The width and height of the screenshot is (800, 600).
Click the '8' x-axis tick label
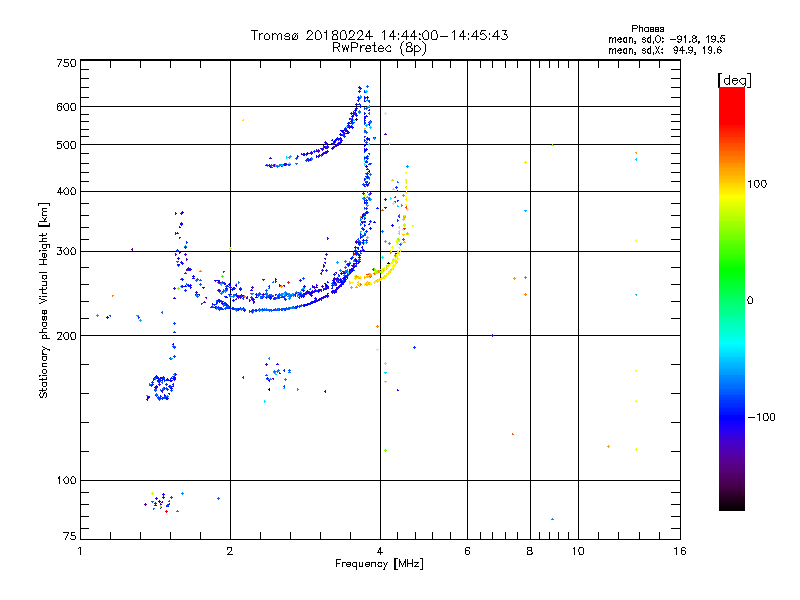pos(530,551)
